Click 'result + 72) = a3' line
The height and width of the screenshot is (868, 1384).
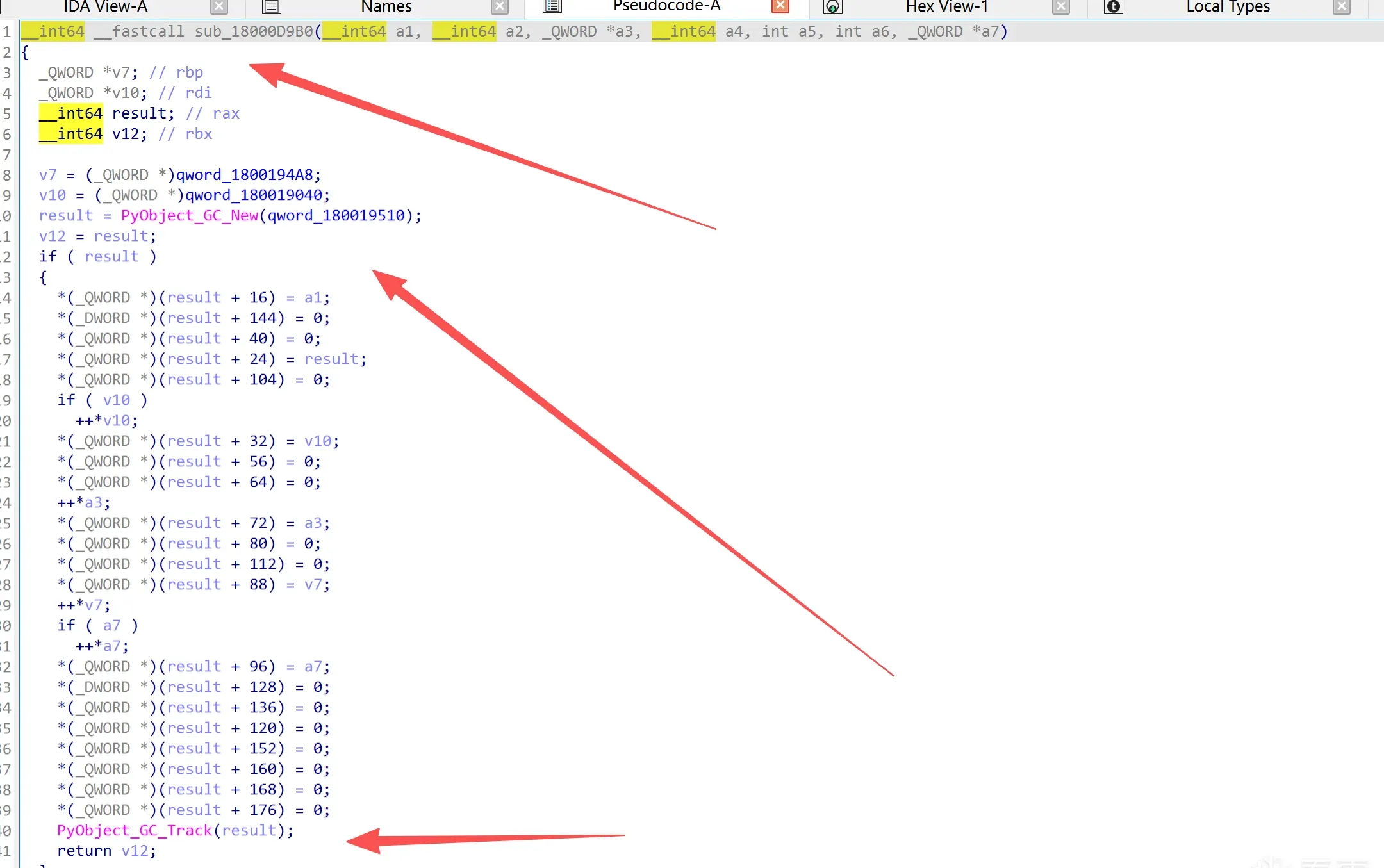point(194,523)
